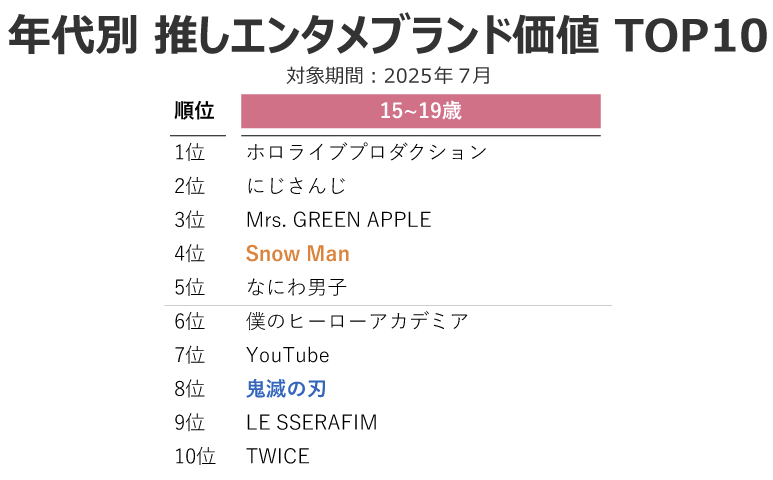Select the なにわ男子 entry
Screen dimensions: 773x480
tap(296, 287)
